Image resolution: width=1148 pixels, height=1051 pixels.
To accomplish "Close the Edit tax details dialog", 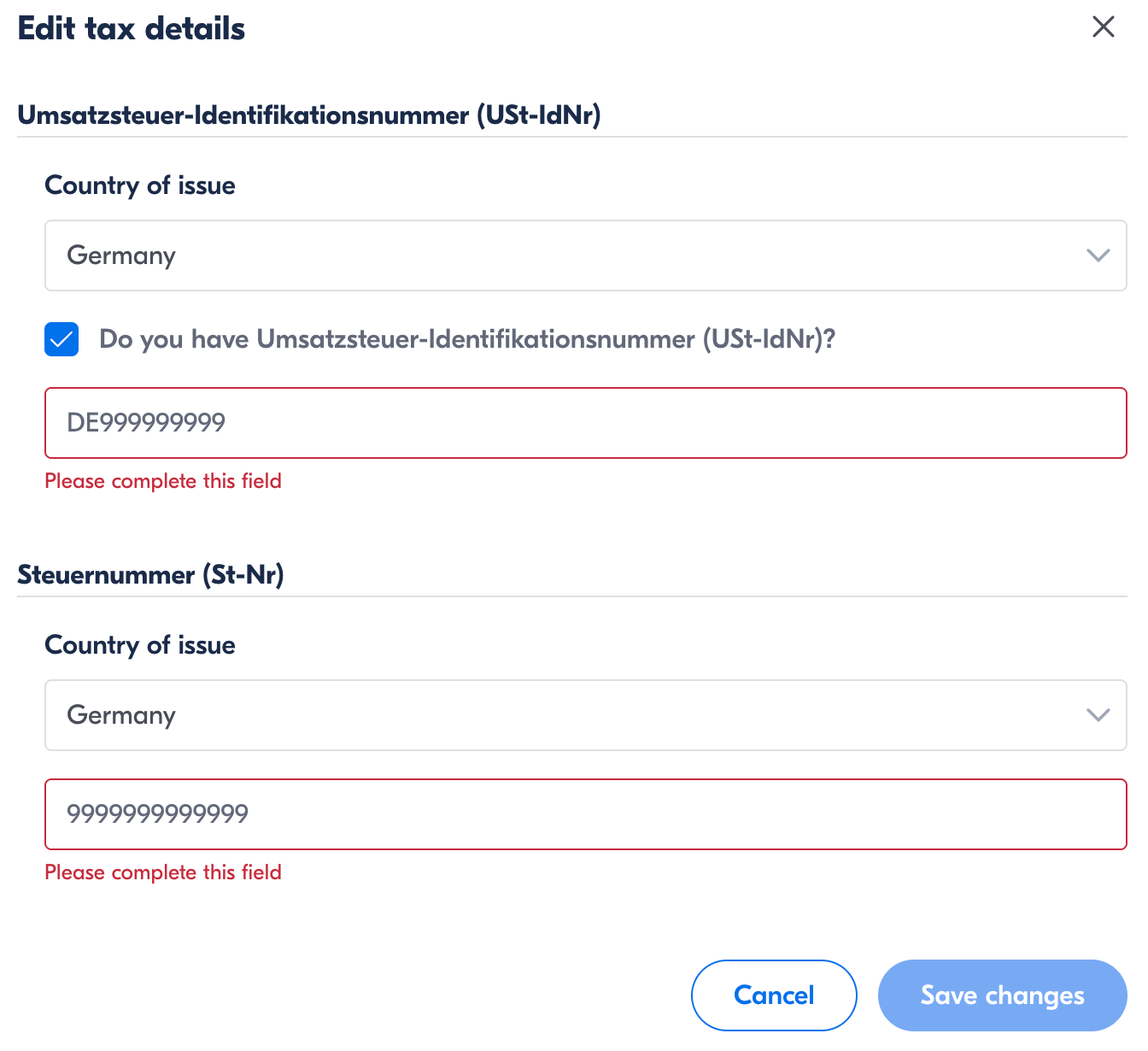I will pyautogui.click(x=1103, y=27).
